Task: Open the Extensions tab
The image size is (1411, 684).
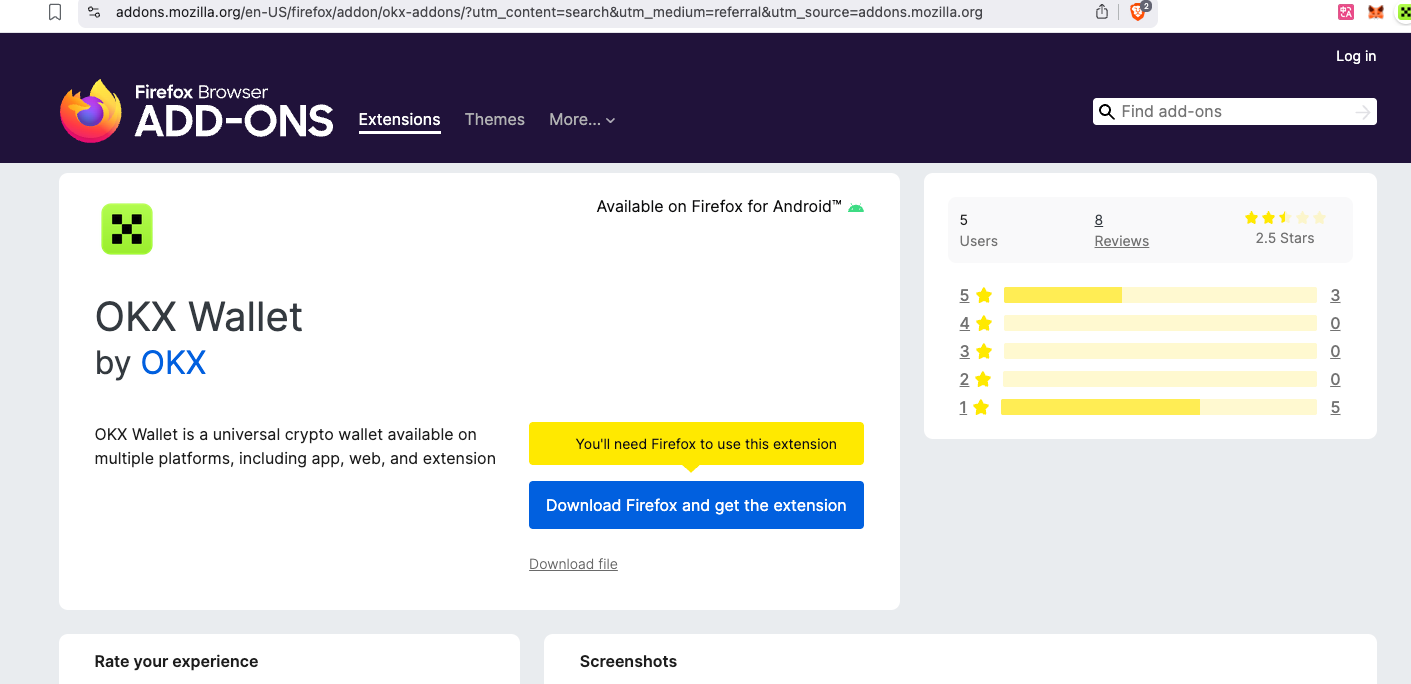Action: pos(399,120)
